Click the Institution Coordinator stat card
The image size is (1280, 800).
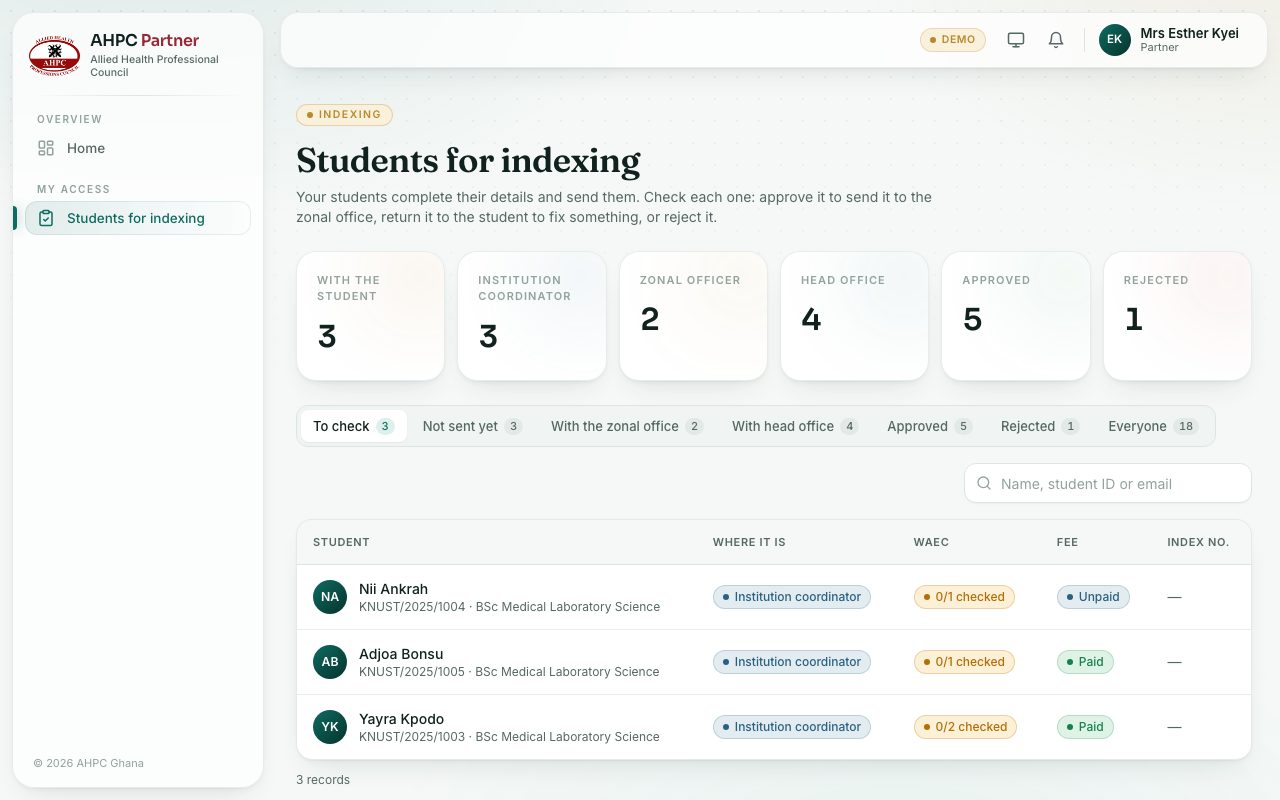pyautogui.click(x=532, y=316)
